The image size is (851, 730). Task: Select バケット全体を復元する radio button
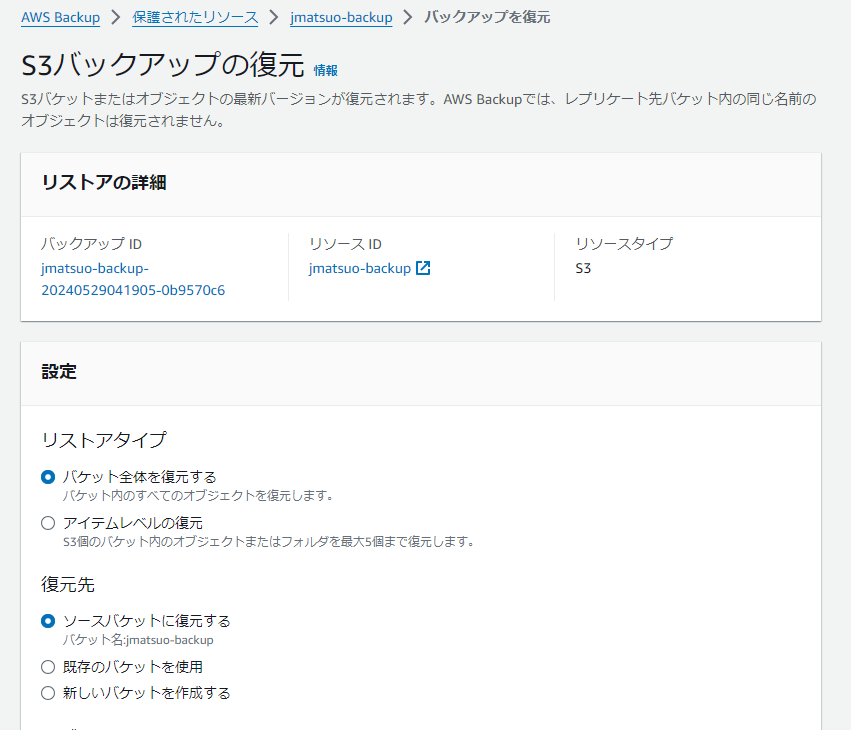point(48,477)
